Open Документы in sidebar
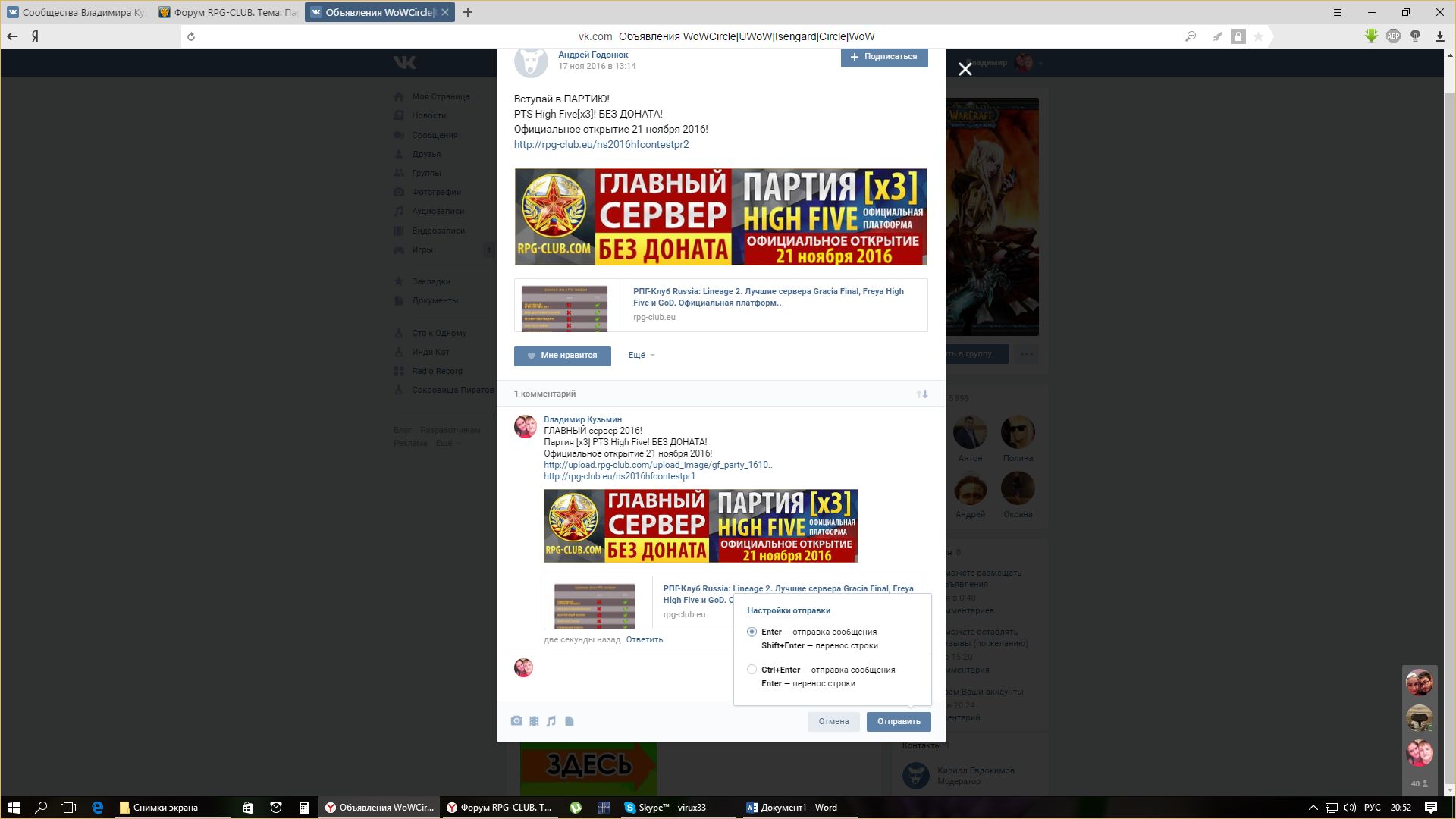1456x819 pixels. pyautogui.click(x=435, y=300)
